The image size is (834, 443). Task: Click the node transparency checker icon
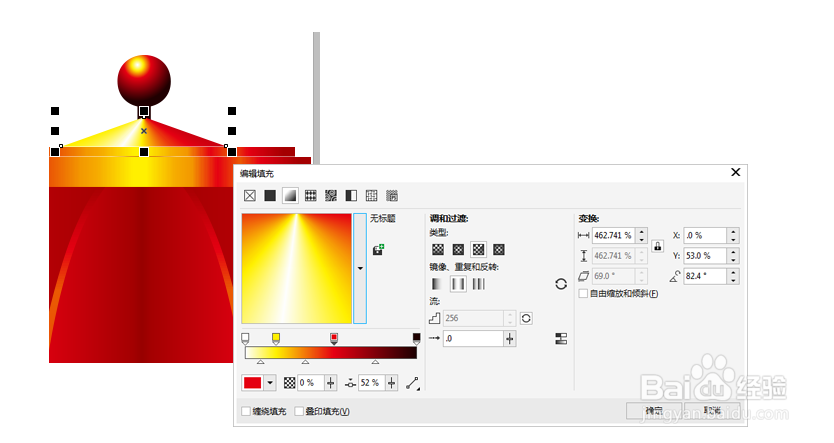tap(289, 383)
